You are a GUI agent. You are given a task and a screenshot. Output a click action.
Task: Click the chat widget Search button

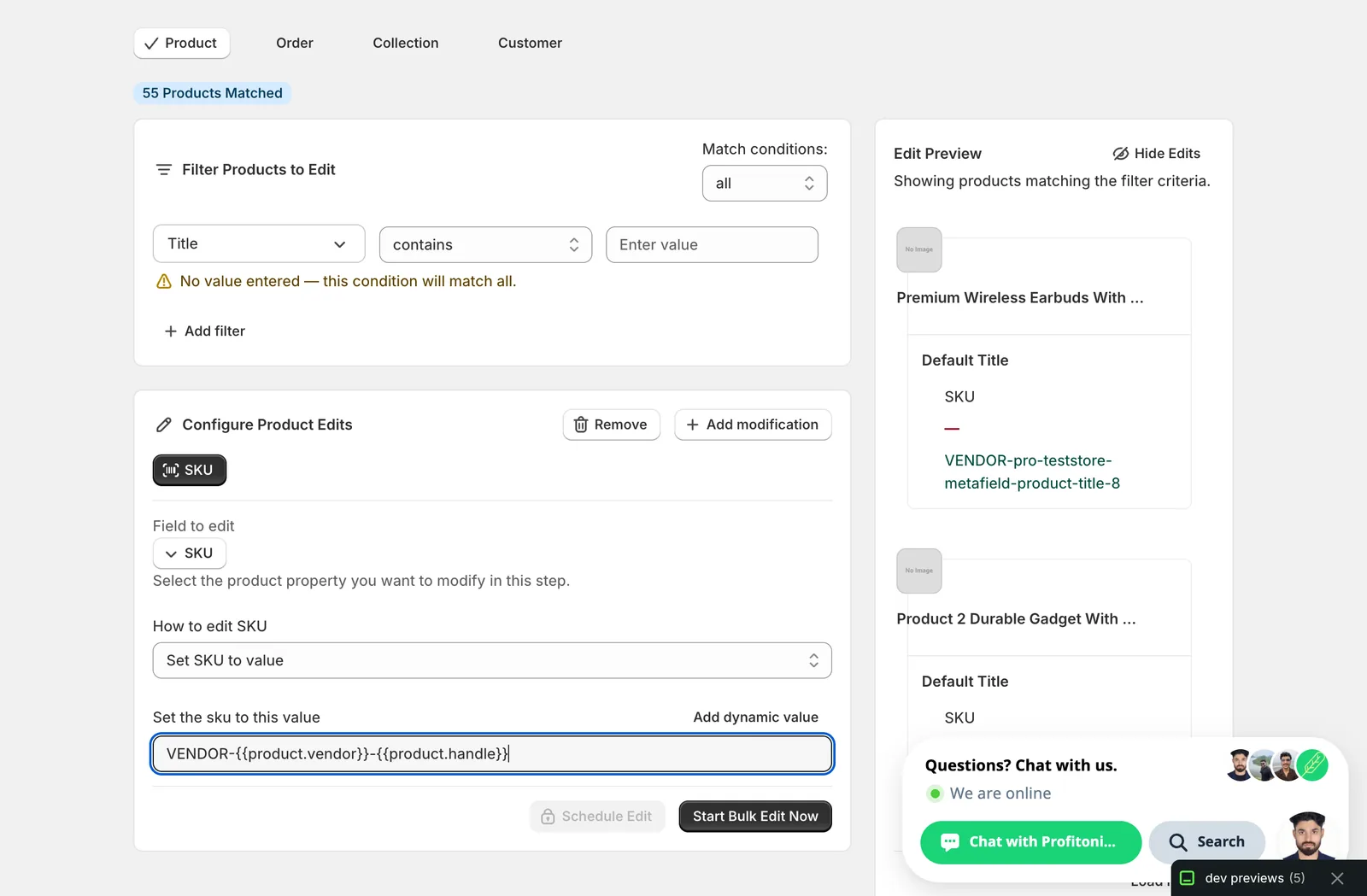pyautogui.click(x=1207, y=842)
